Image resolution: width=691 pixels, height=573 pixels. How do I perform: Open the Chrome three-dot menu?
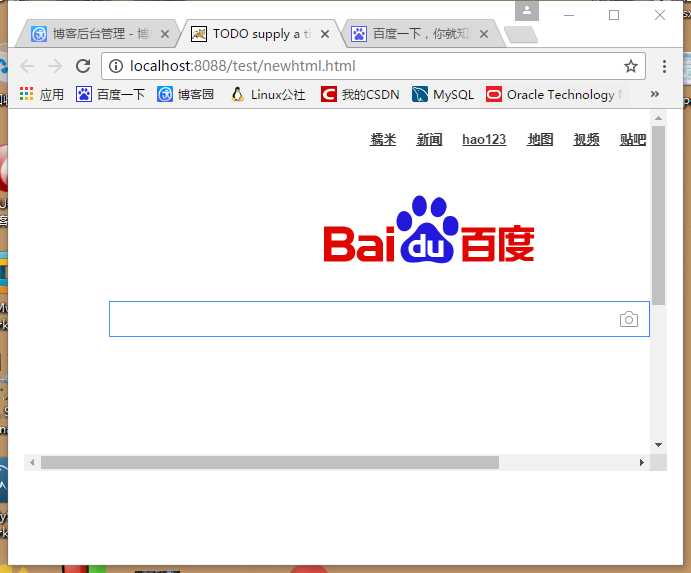pyautogui.click(x=664, y=66)
